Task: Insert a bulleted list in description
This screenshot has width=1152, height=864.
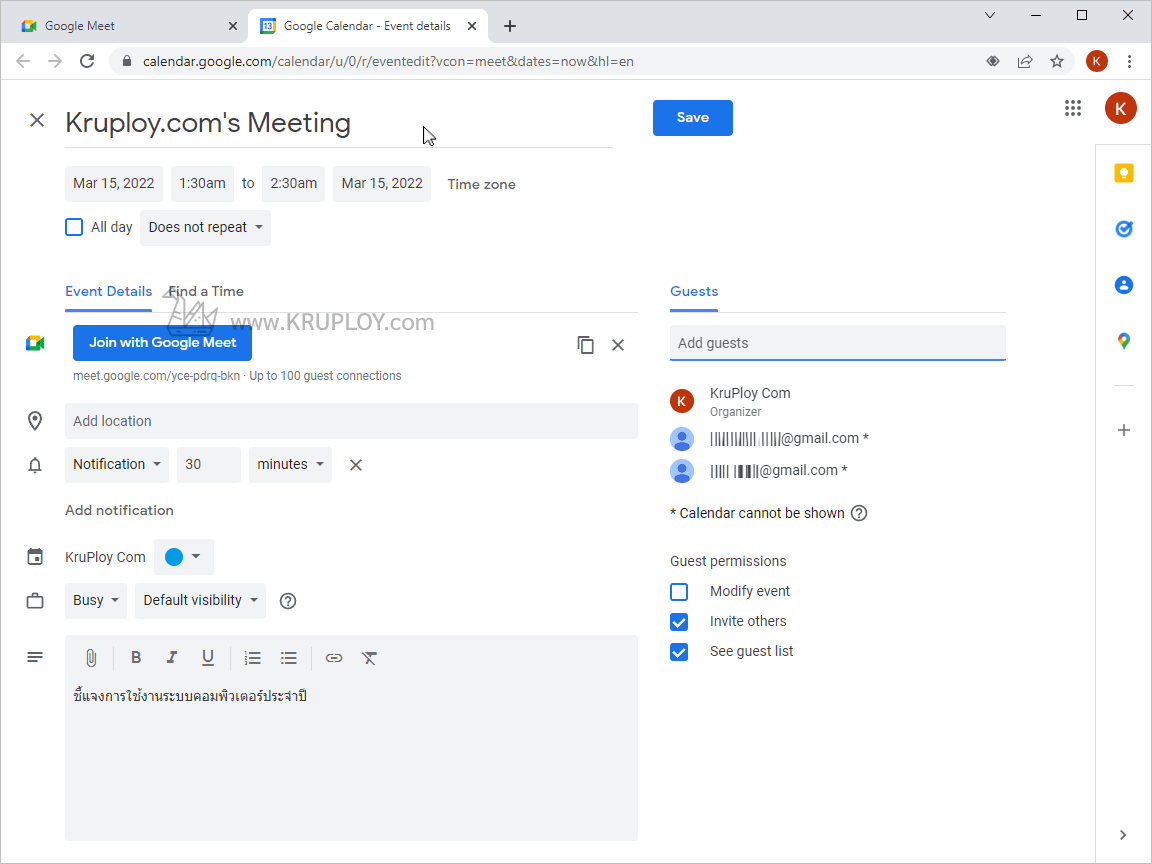Action: [x=289, y=658]
